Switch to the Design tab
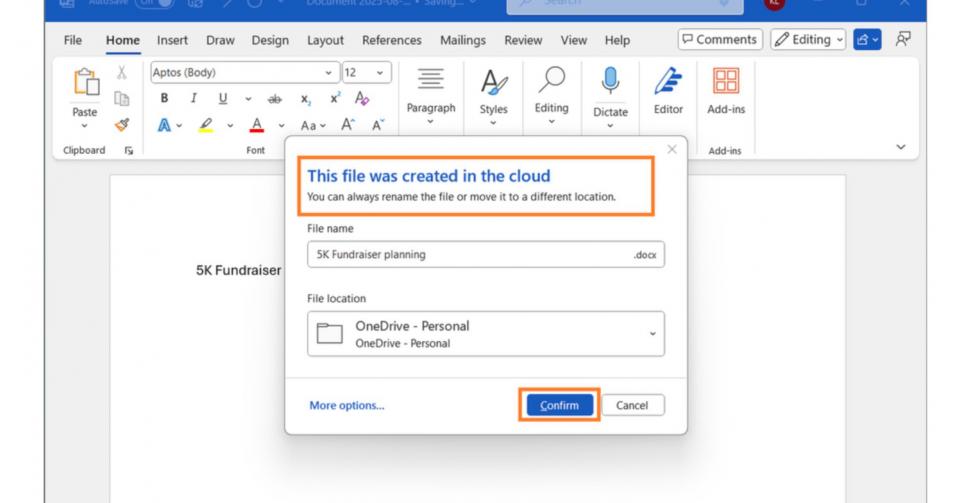This screenshot has height=503, width=962. pos(270,40)
